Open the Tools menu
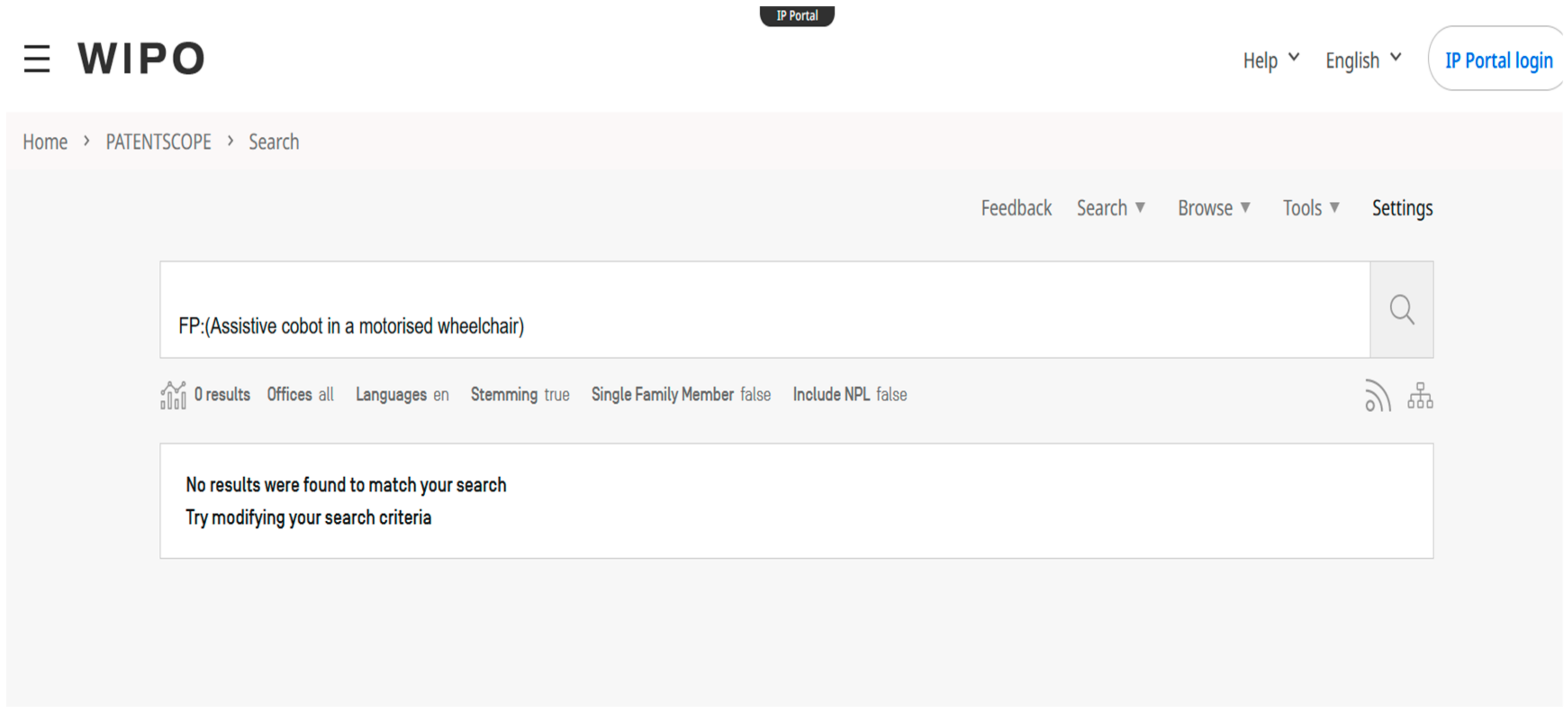 [x=1310, y=208]
